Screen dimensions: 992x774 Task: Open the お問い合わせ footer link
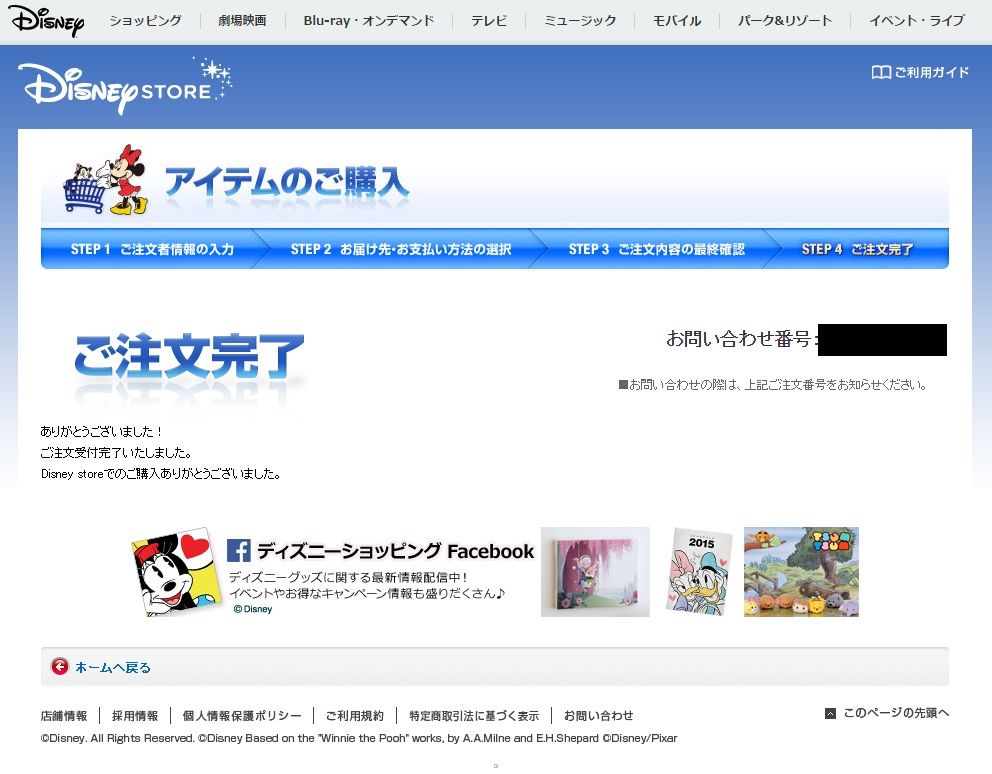598,716
